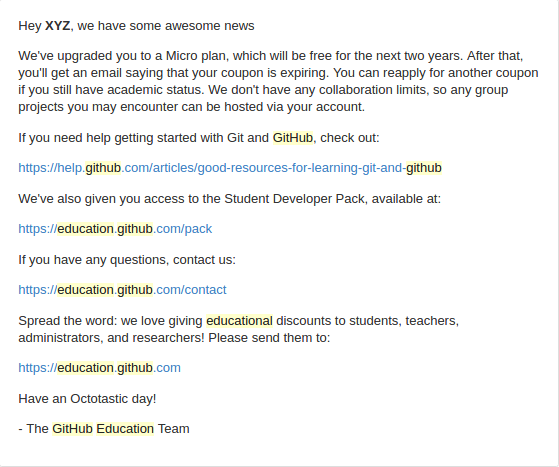Screen dimensions: 559x467
Task: Click 'we have some awesome news' text
Action: coord(166,26)
